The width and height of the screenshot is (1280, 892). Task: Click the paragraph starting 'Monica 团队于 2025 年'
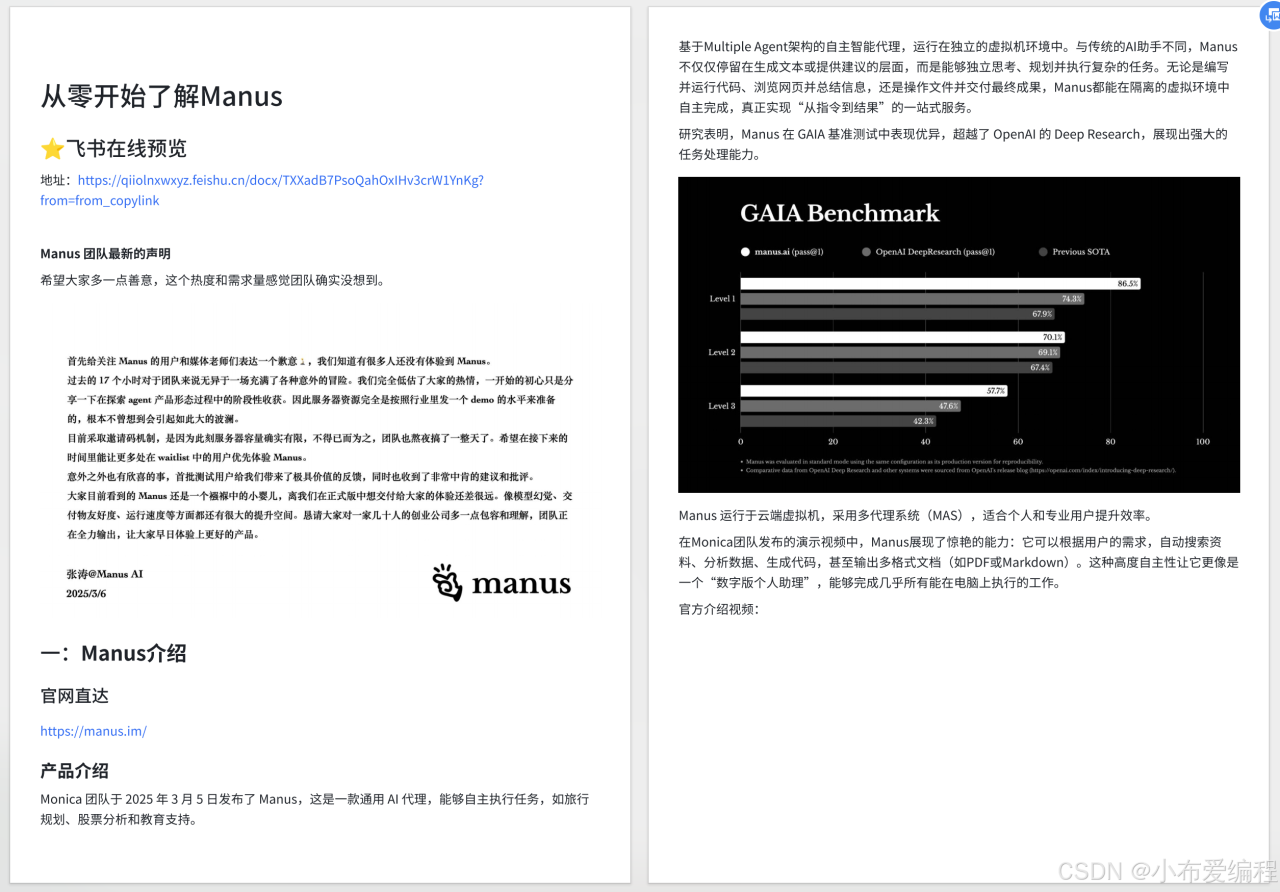point(315,809)
